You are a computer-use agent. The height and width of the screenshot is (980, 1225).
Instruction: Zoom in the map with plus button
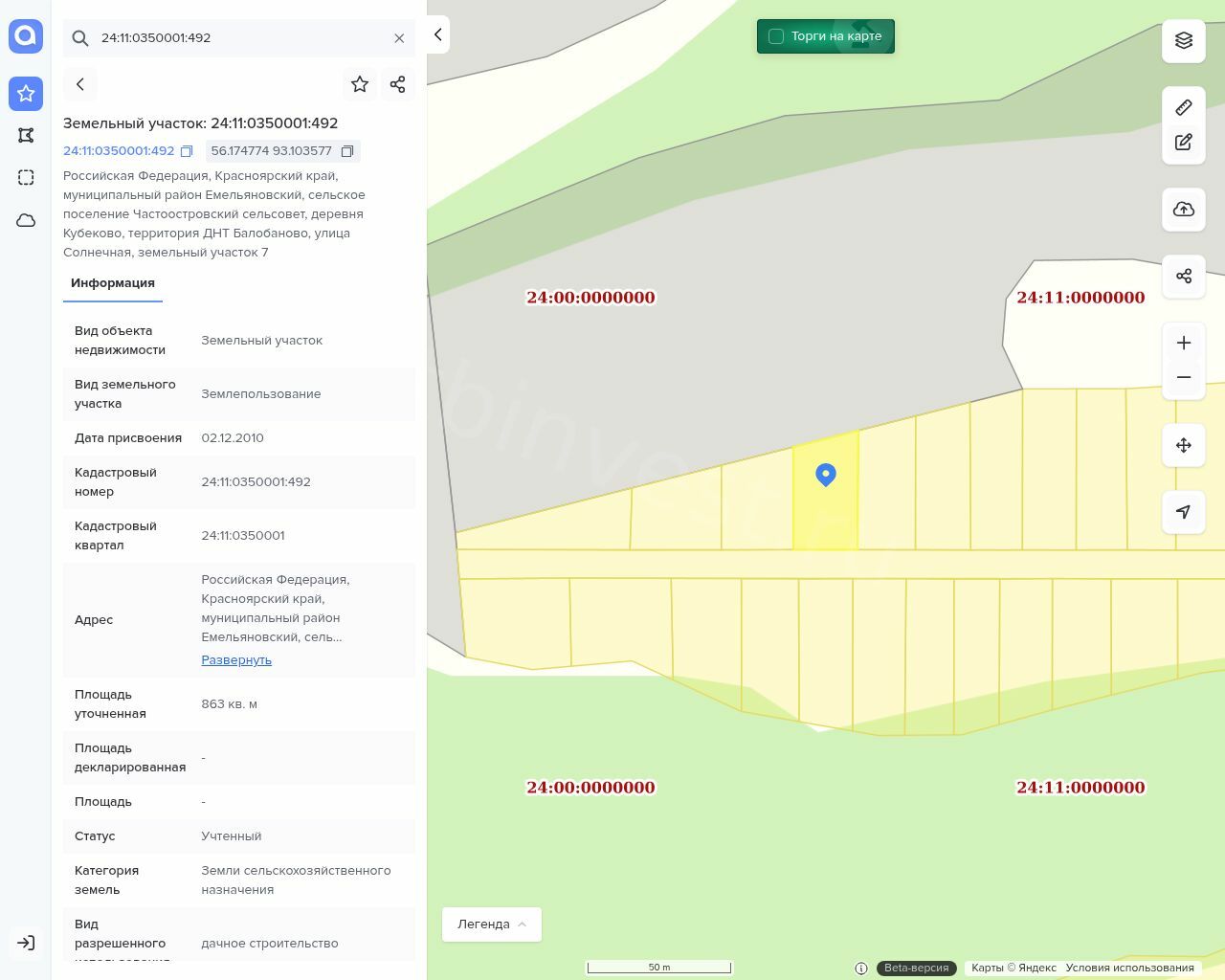[1184, 343]
